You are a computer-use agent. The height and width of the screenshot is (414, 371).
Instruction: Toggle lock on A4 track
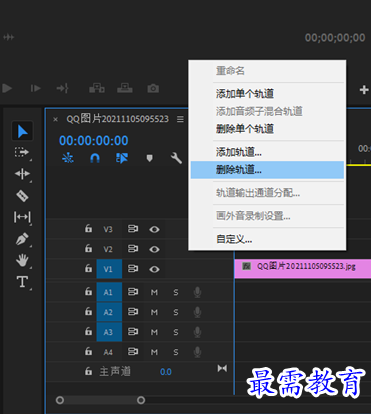coord(88,351)
